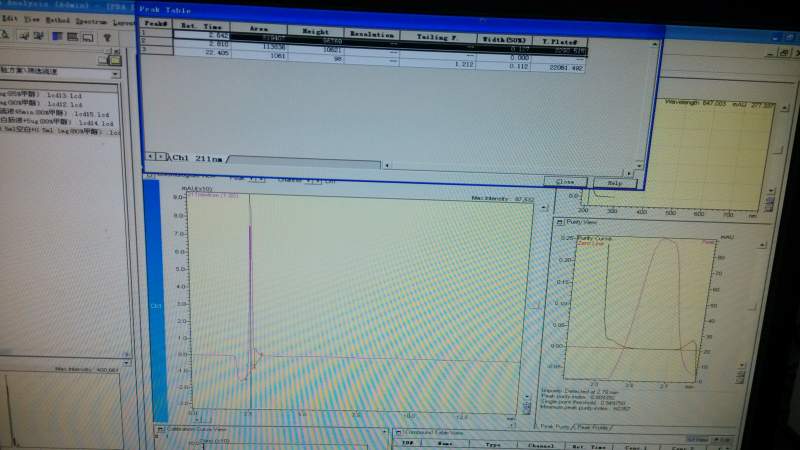800x450 pixels.
Task: Click Peak Table vertical scrollbar up arrow
Action: coord(655,45)
